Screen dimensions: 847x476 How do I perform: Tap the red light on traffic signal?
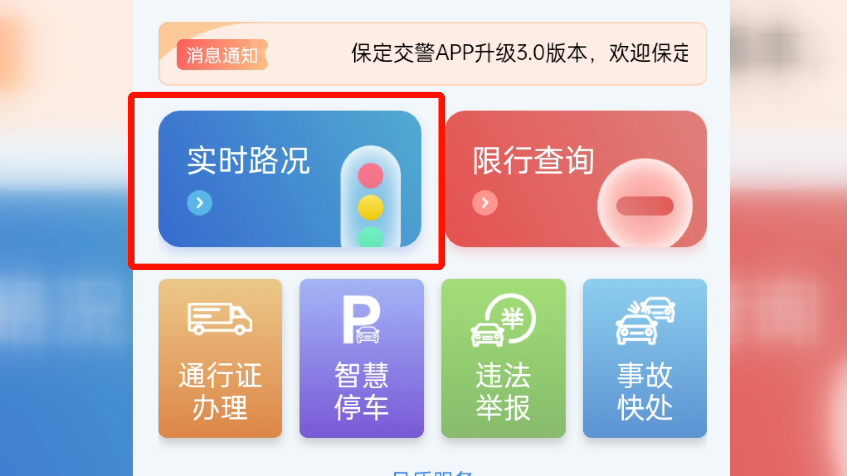(x=371, y=176)
